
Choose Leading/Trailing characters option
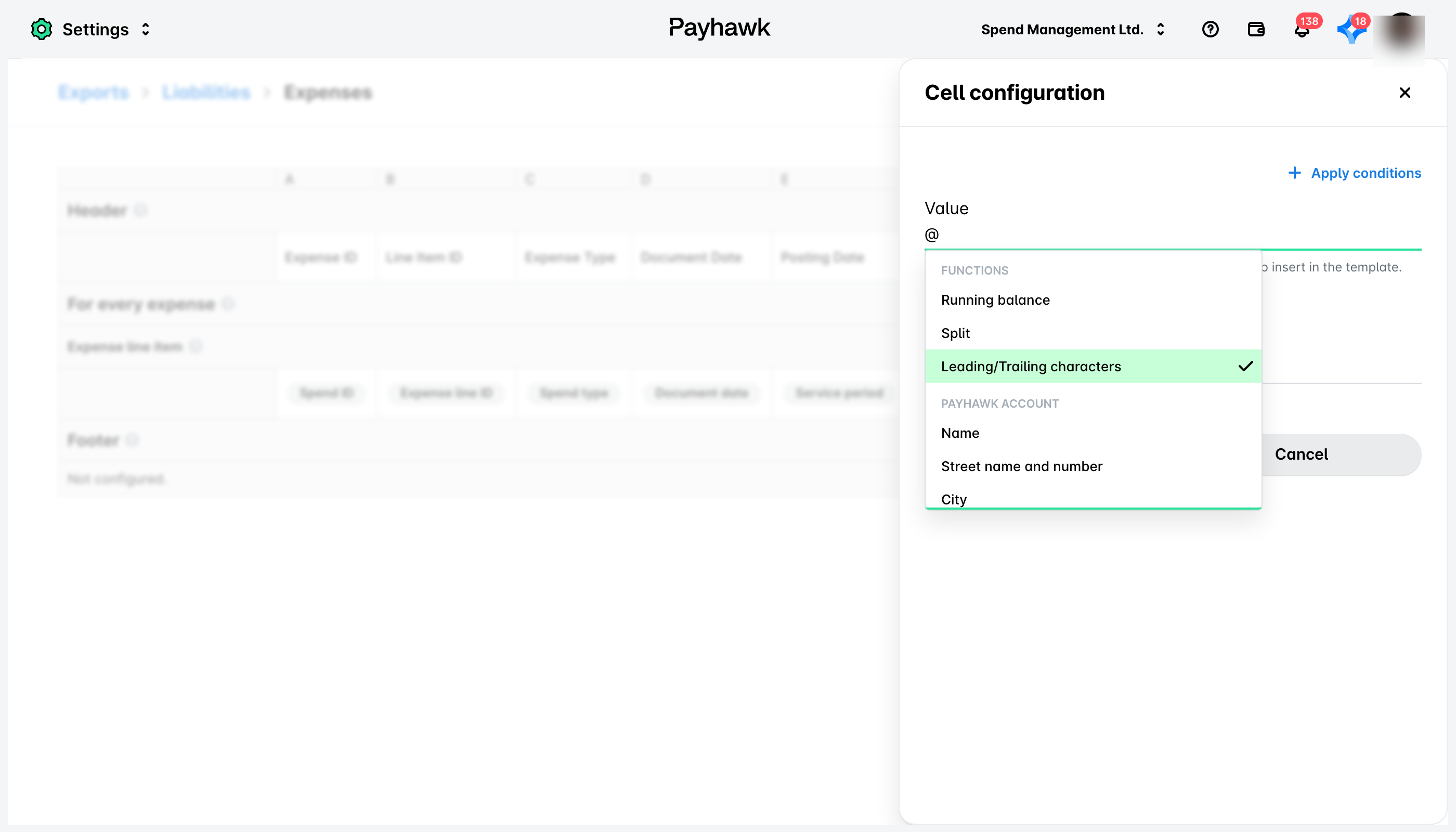pos(1093,366)
